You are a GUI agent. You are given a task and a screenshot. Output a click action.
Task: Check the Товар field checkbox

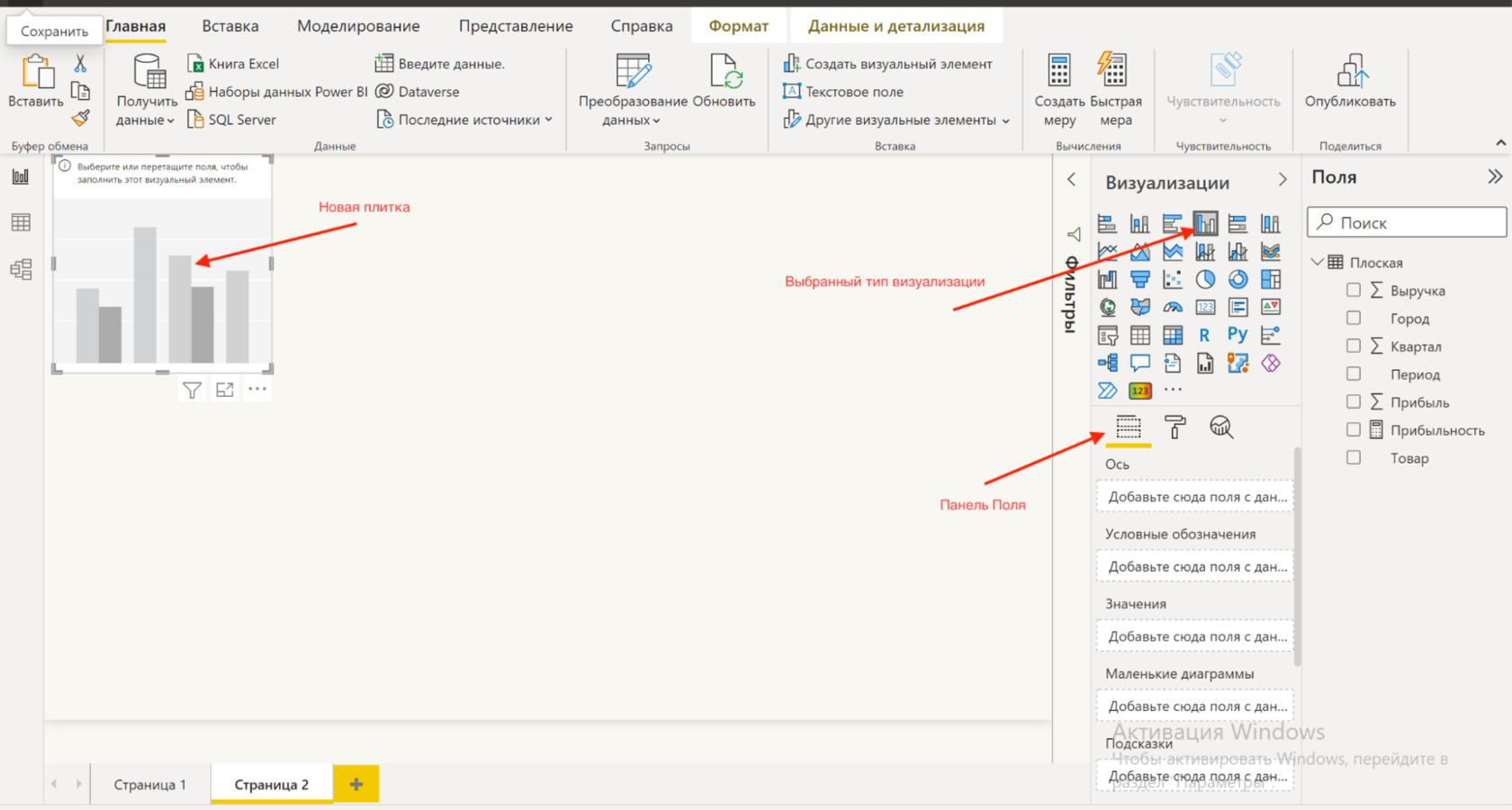tap(1353, 457)
